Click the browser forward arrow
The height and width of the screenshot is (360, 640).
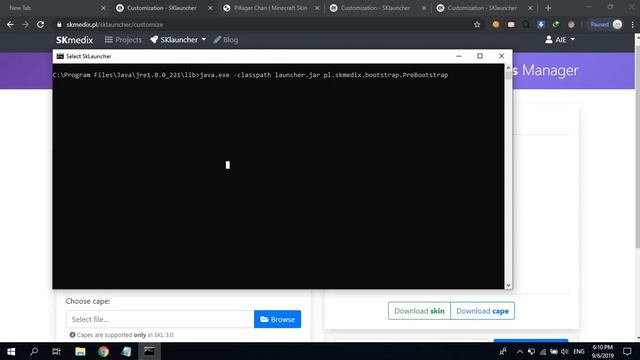(x=25, y=24)
